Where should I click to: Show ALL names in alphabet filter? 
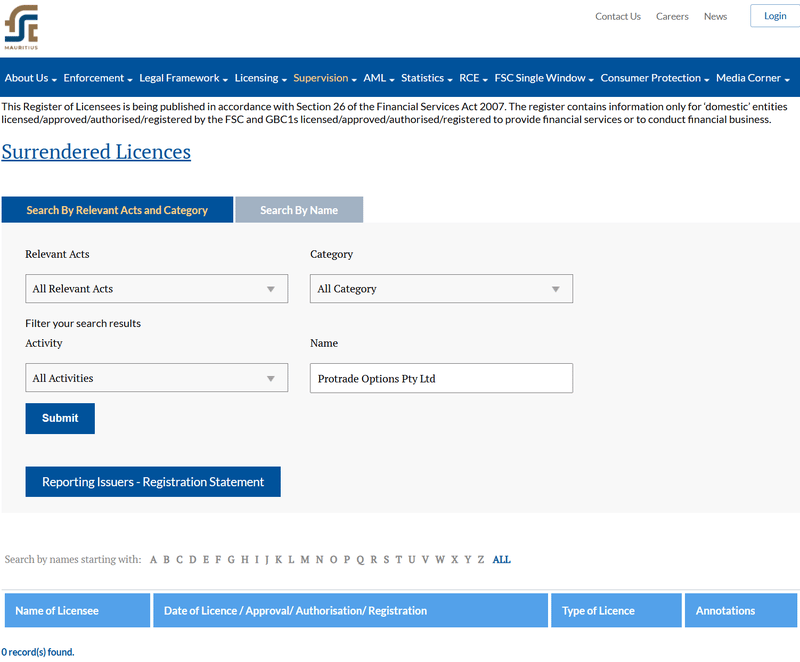tap(502, 559)
